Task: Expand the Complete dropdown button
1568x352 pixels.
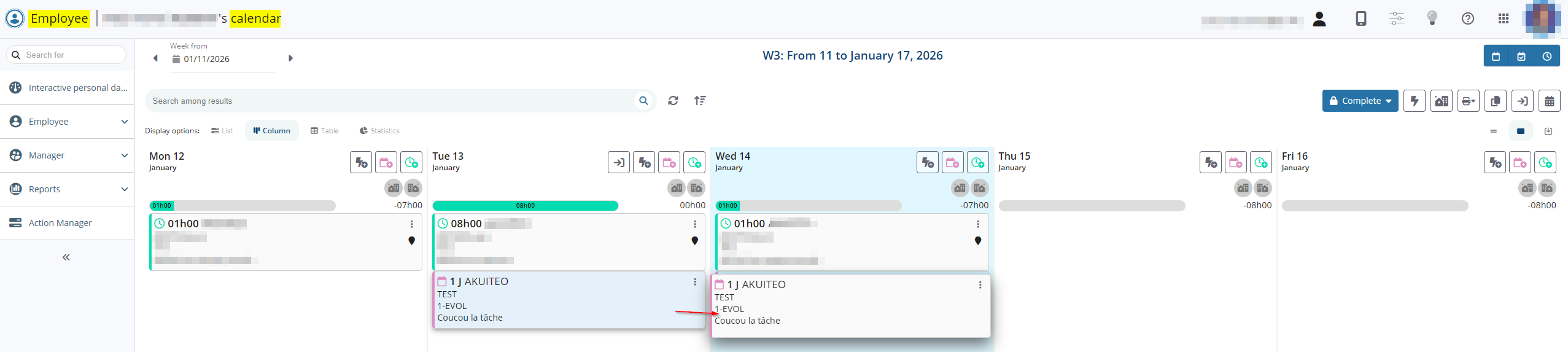Action: point(1360,101)
